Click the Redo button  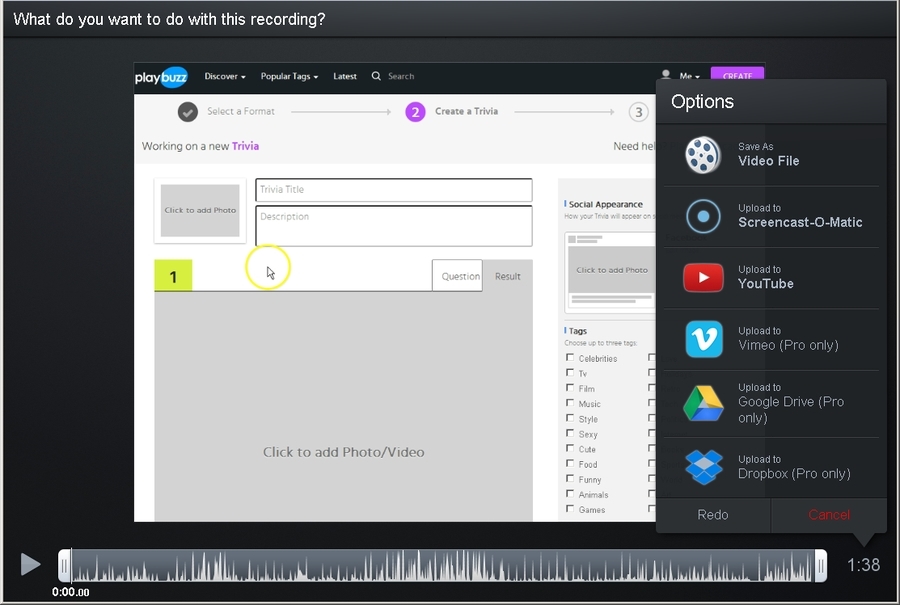713,515
